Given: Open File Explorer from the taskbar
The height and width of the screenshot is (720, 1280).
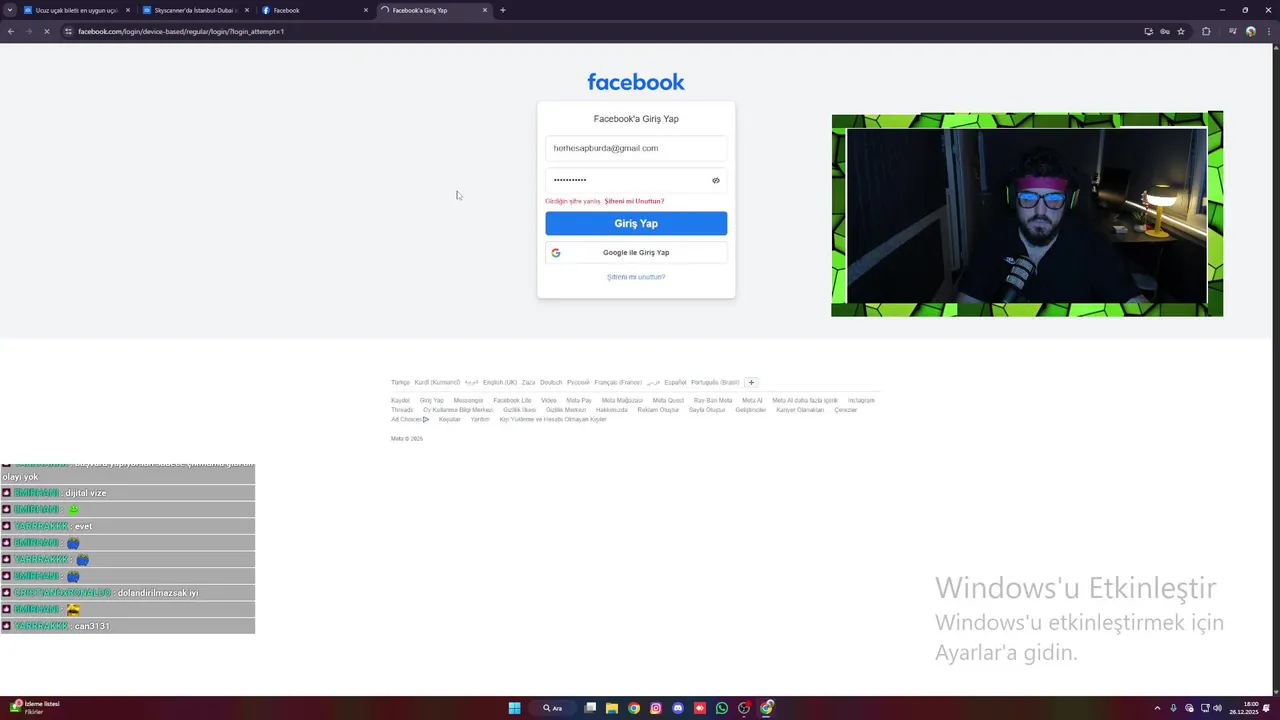Looking at the screenshot, I should pyautogui.click(x=612, y=708).
